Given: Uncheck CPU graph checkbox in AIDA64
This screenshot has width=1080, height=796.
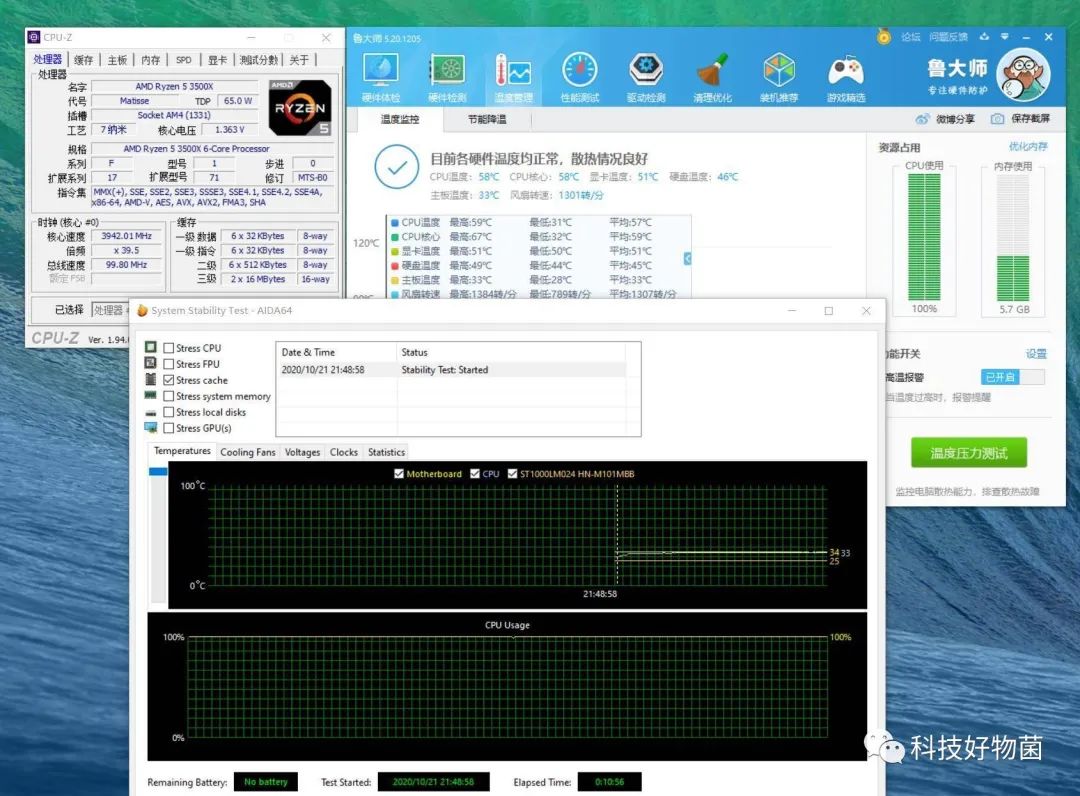Looking at the screenshot, I should [x=475, y=474].
